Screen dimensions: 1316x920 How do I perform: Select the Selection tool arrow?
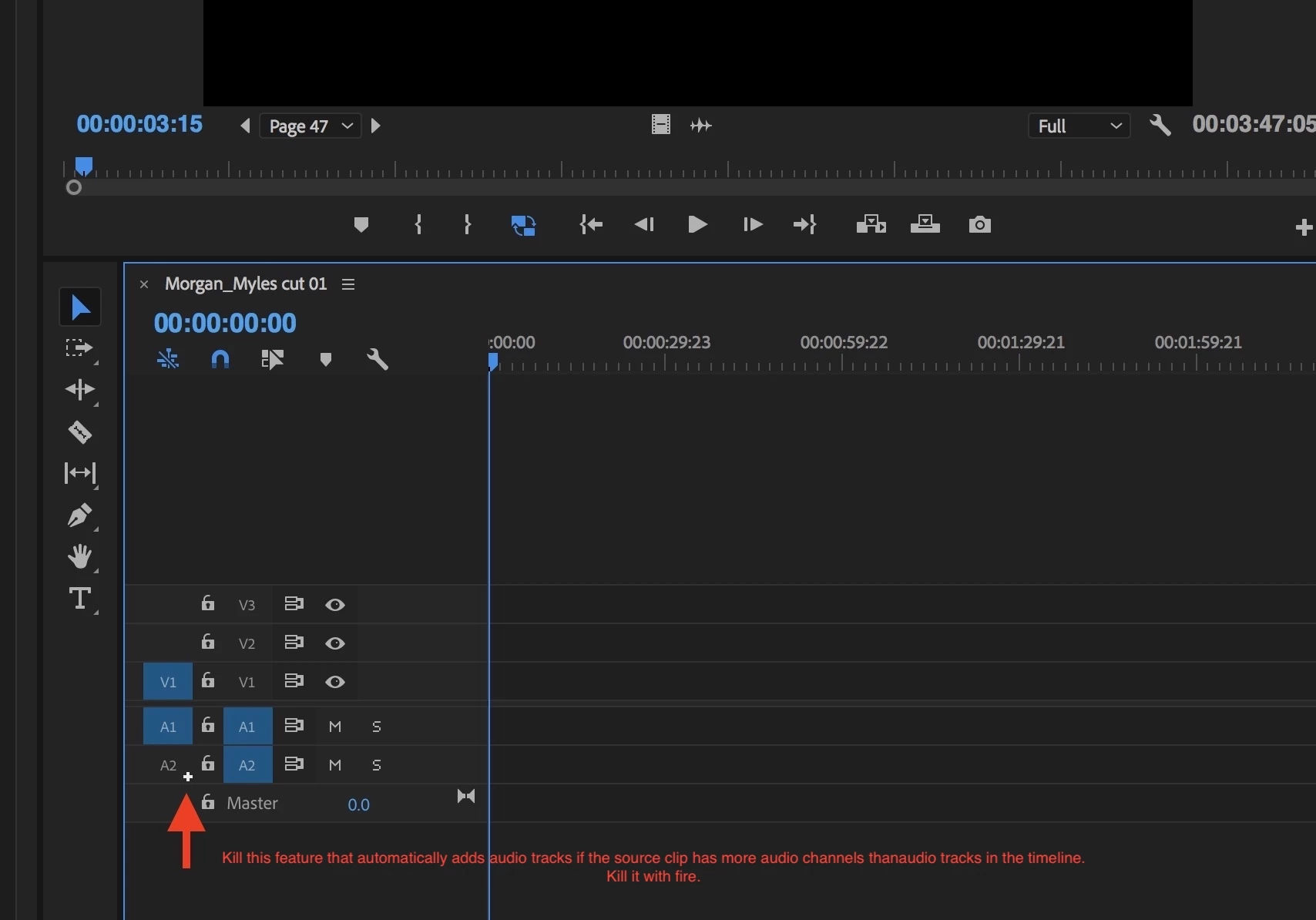80,307
